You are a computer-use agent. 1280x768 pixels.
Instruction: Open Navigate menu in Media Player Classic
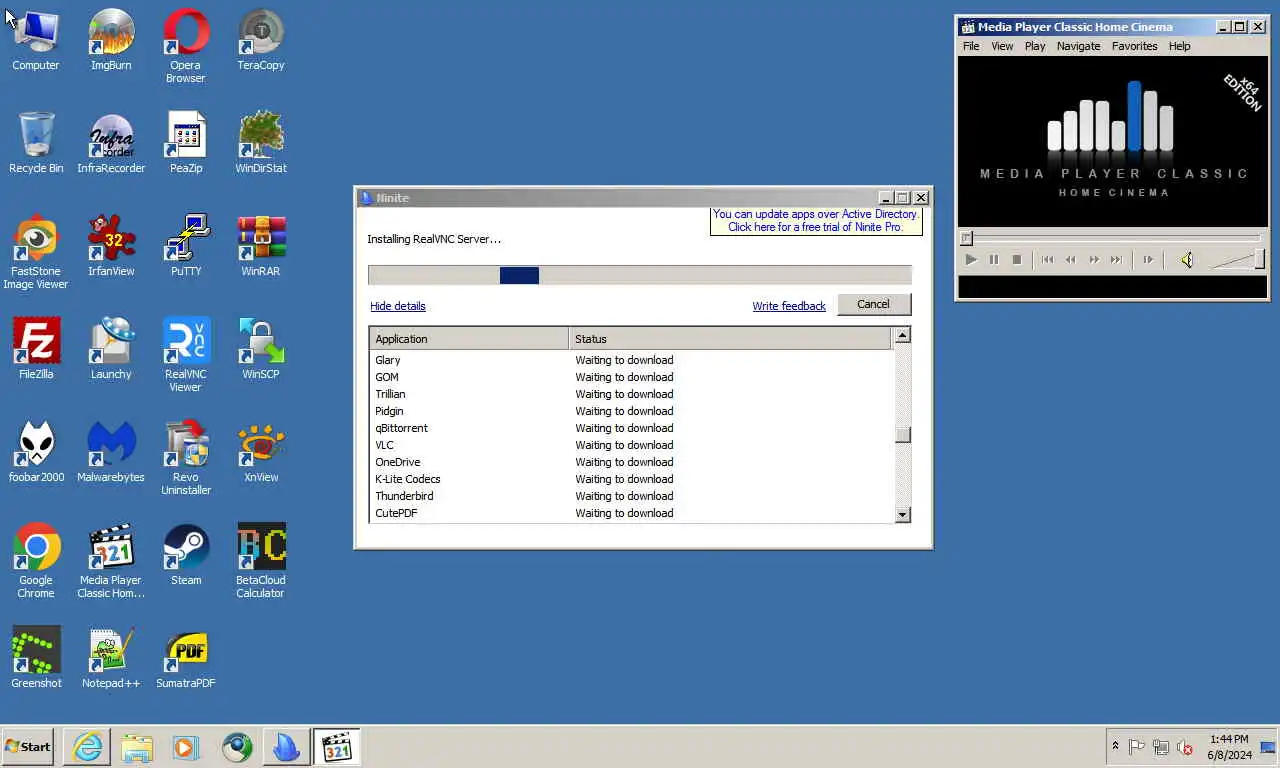click(1078, 46)
